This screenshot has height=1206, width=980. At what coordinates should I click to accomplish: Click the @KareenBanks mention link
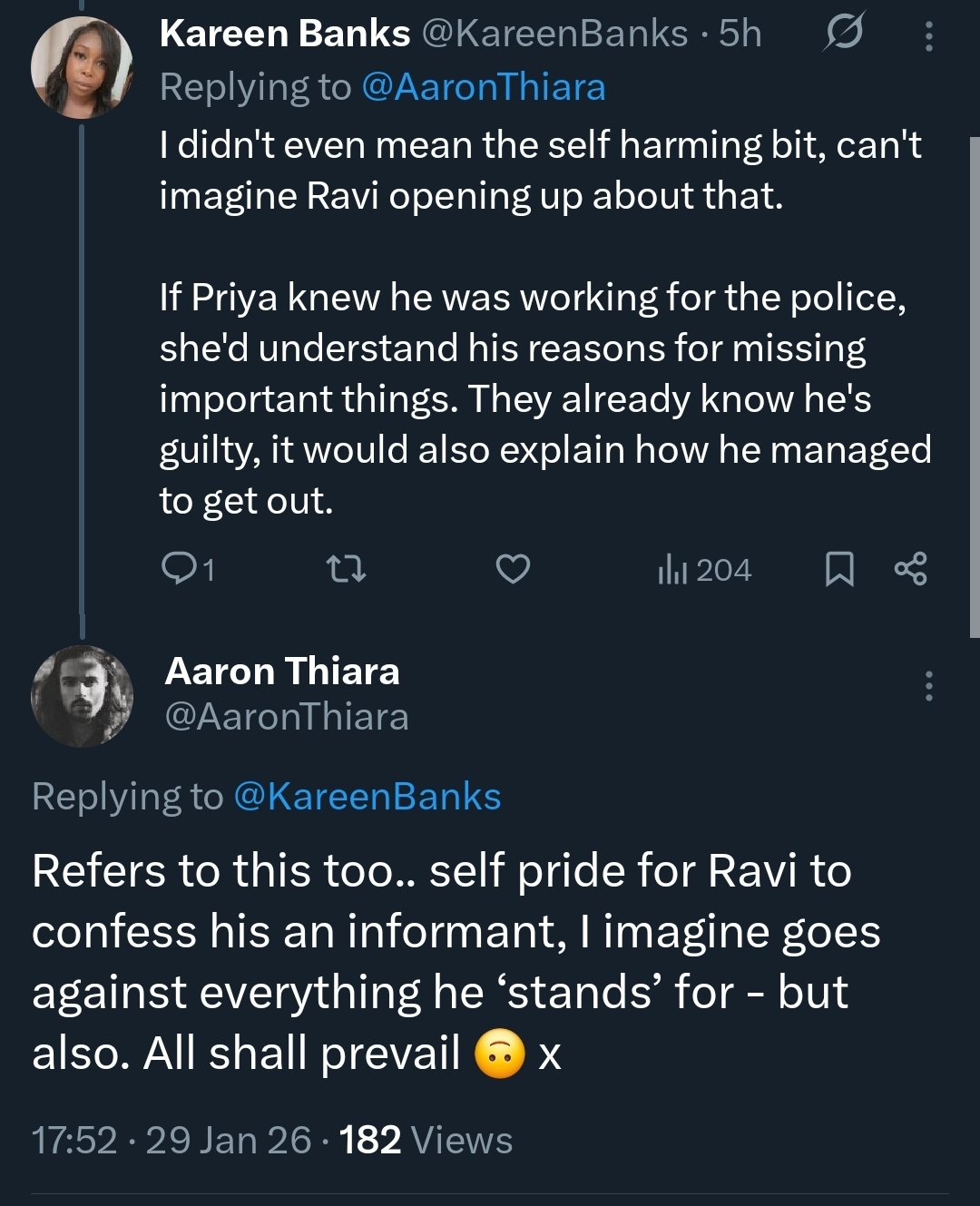point(367,797)
